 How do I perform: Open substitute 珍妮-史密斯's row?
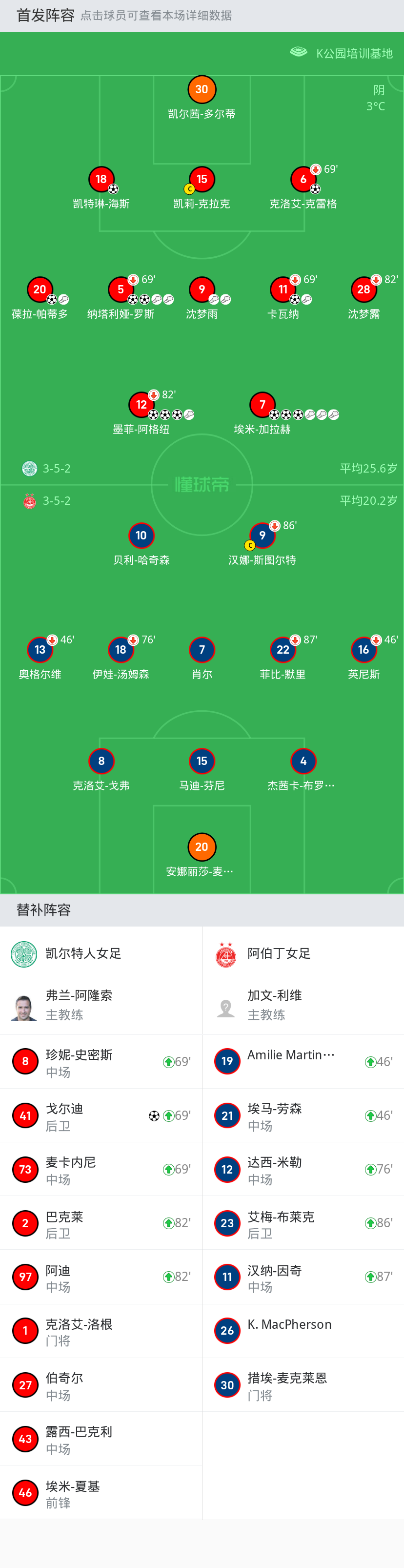coord(101,1062)
